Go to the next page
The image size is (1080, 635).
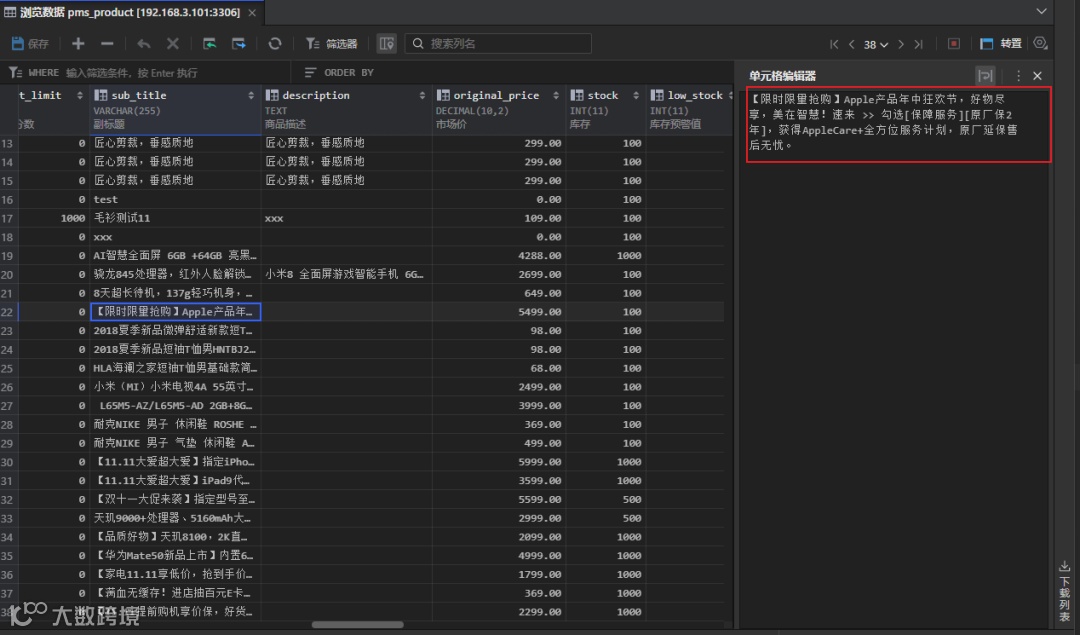(x=901, y=44)
